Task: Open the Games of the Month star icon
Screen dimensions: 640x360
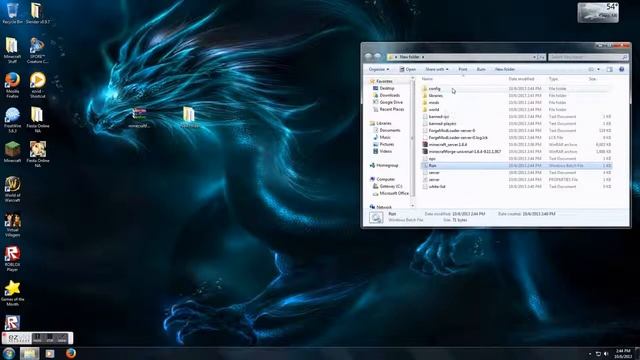Action: (x=12, y=293)
